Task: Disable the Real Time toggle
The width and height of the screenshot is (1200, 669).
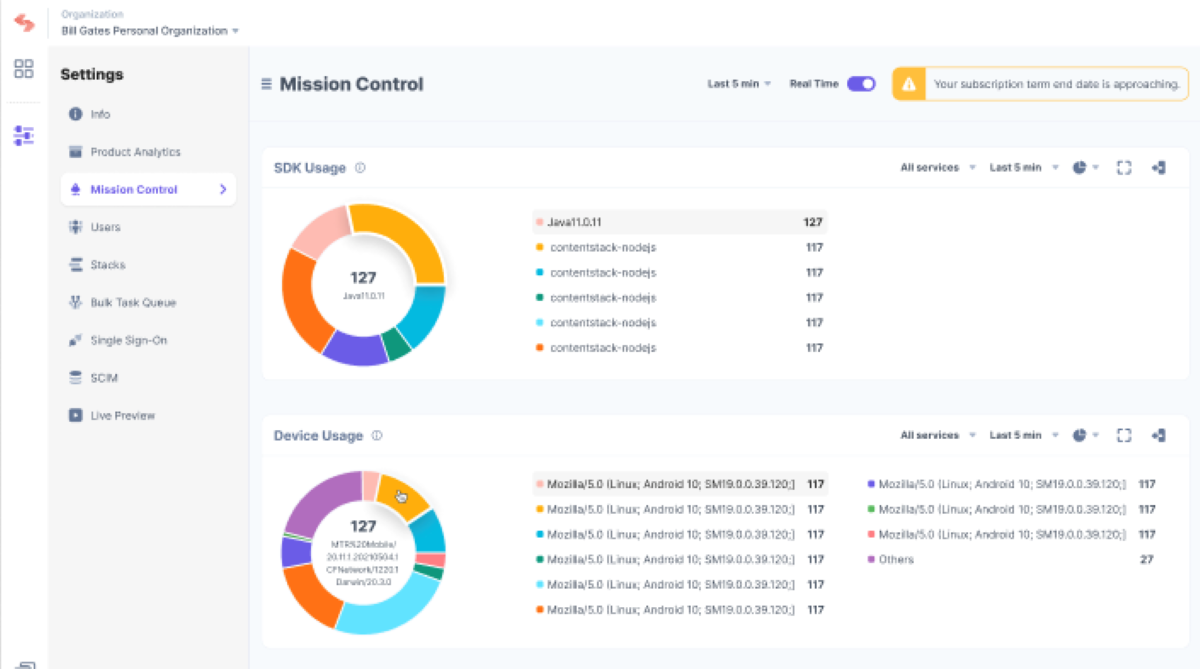Action: point(861,84)
